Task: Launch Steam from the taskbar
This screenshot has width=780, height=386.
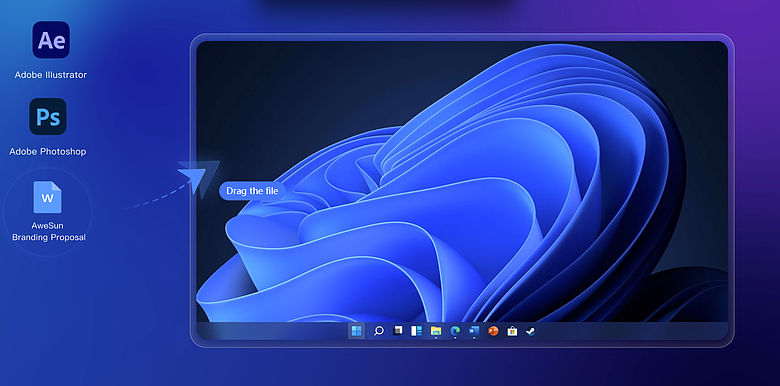Action: (x=531, y=331)
